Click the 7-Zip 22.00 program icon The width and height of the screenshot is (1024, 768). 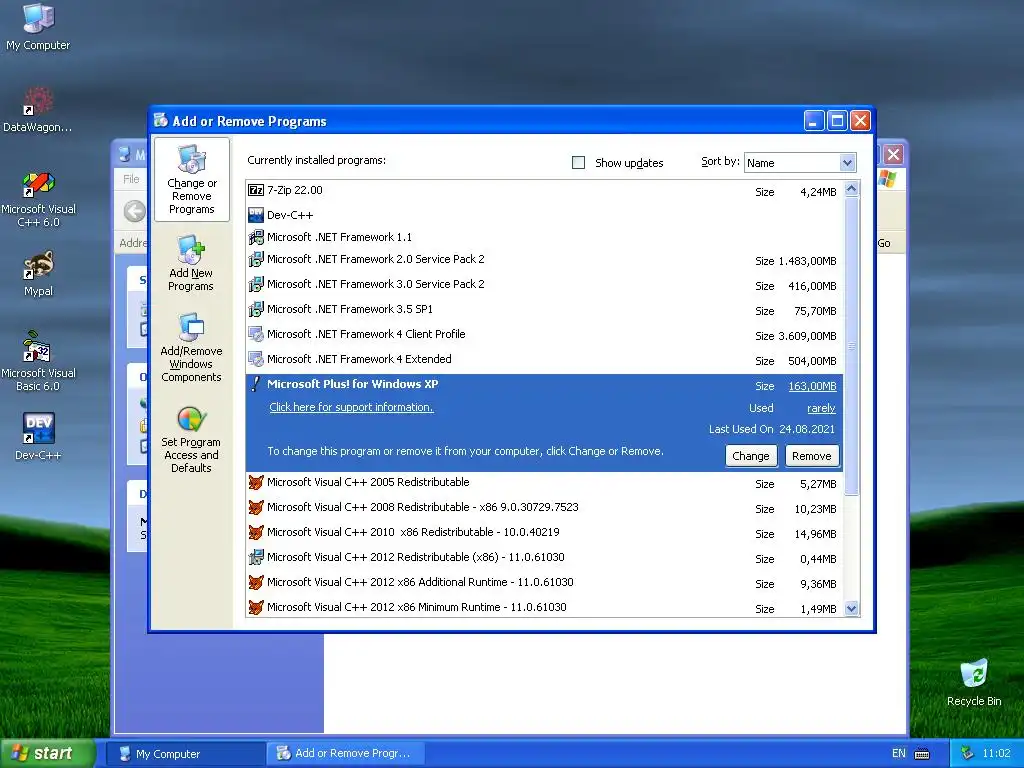(256, 190)
